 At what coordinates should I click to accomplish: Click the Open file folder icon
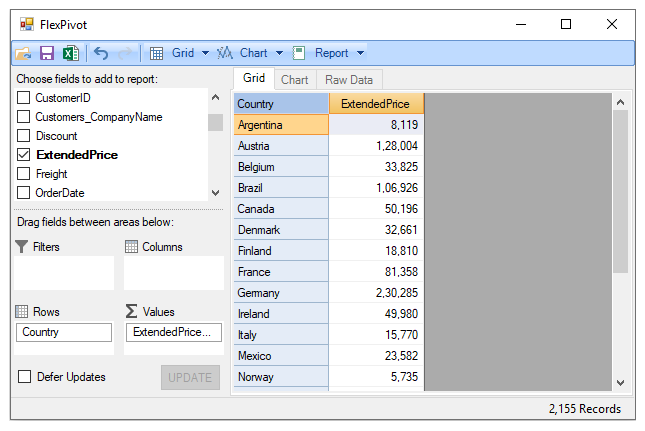pos(23,53)
